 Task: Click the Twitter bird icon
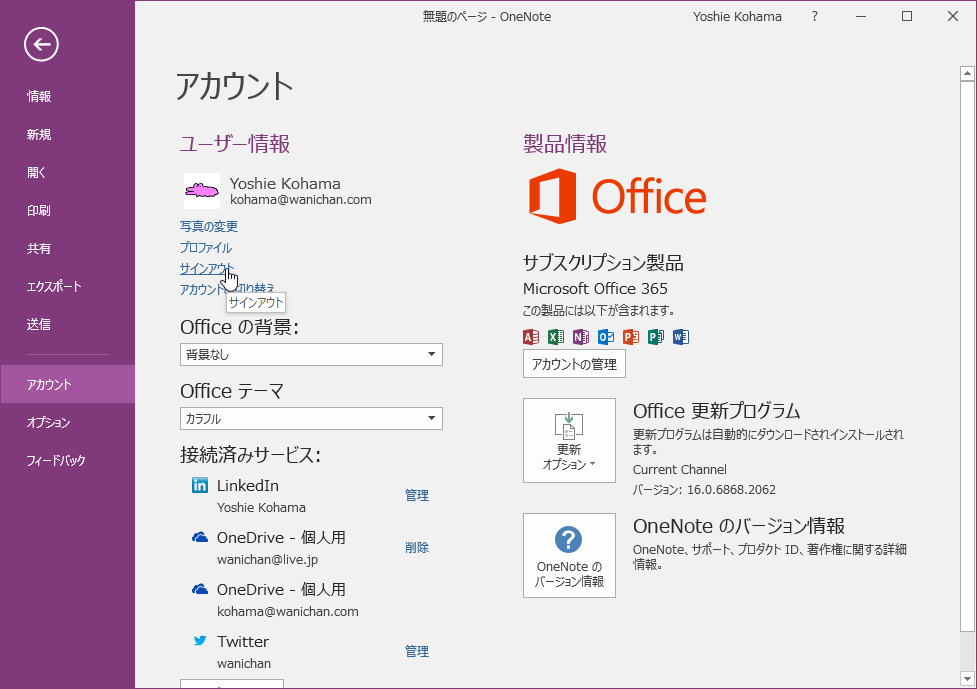(x=200, y=640)
